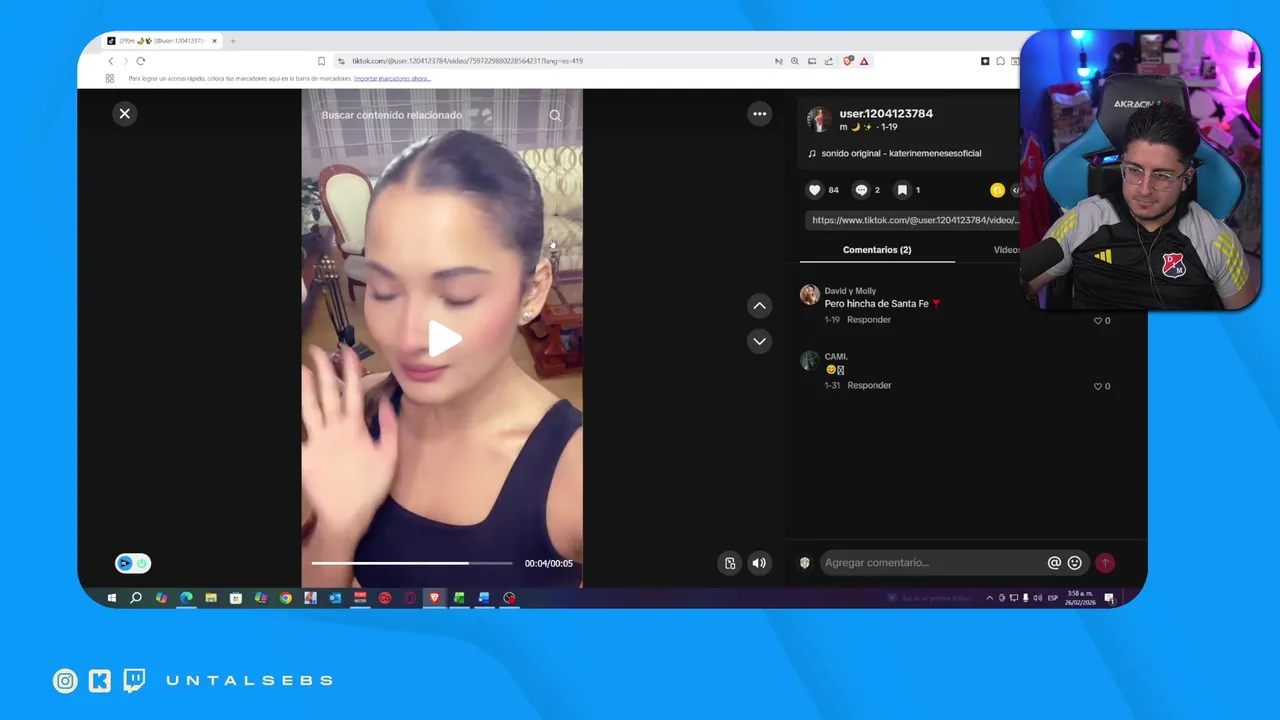Go to next video with down arrow
This screenshot has height=720, width=1280.
pos(760,342)
